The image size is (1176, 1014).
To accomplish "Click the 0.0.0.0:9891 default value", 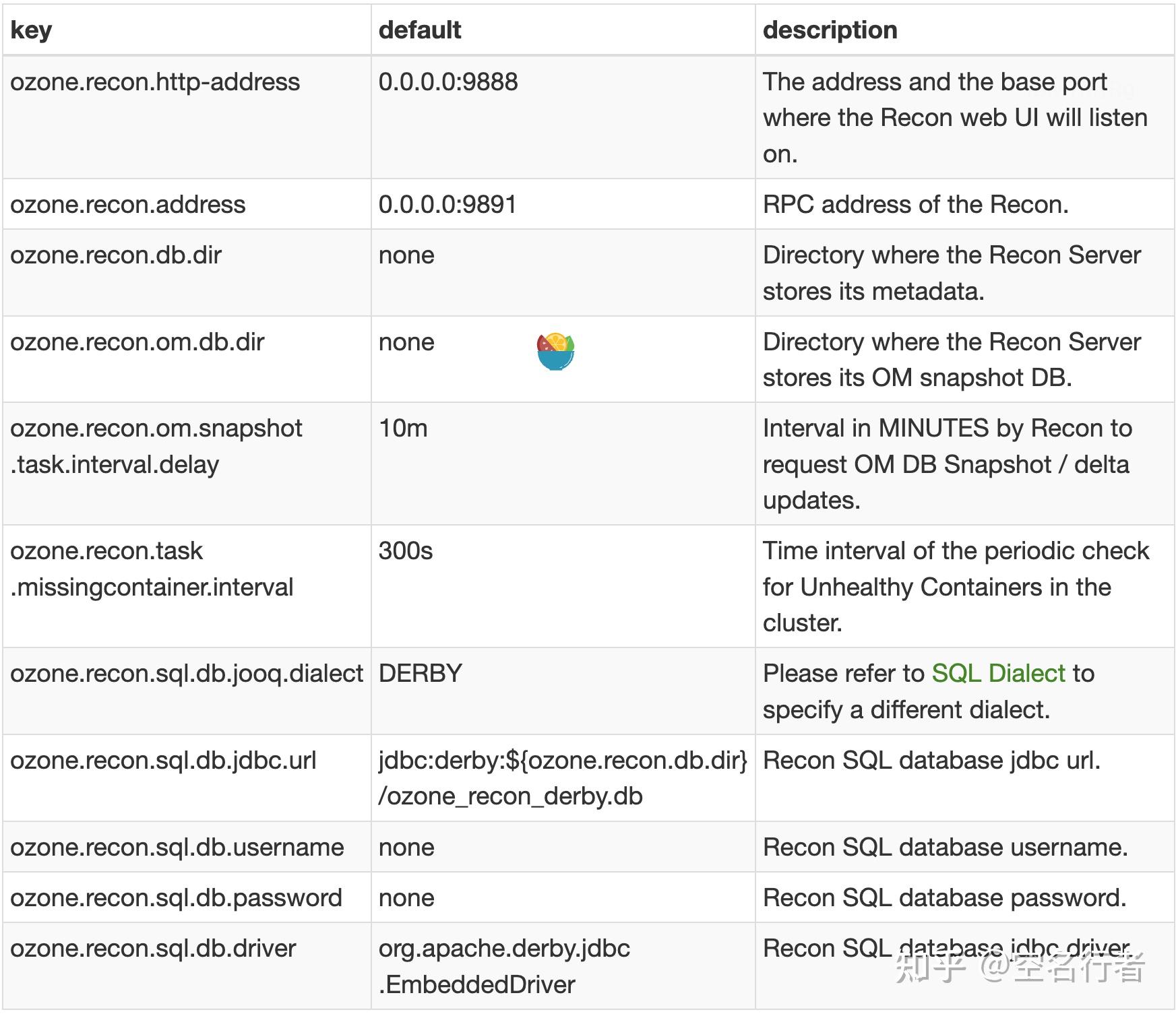I will pos(447,205).
